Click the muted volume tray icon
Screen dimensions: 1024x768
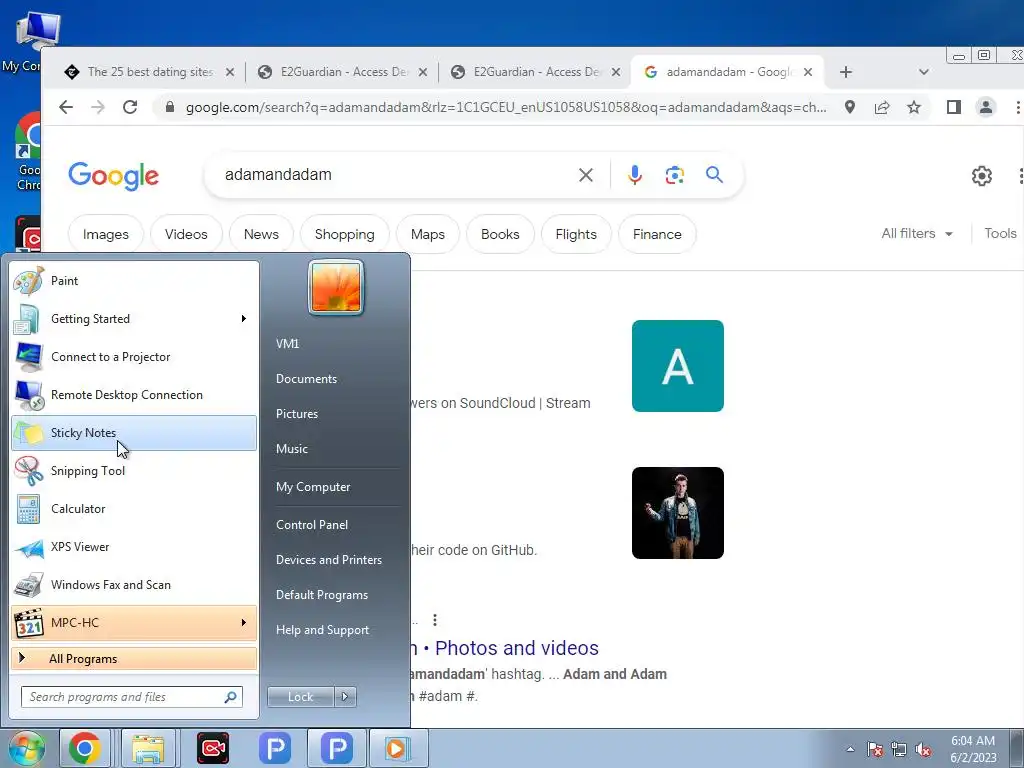coord(923,749)
